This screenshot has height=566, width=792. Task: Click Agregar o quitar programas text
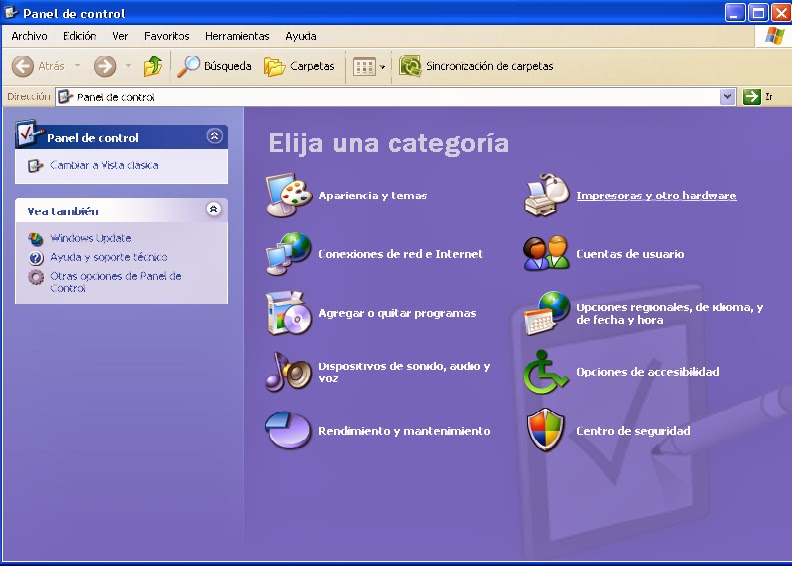click(x=397, y=314)
